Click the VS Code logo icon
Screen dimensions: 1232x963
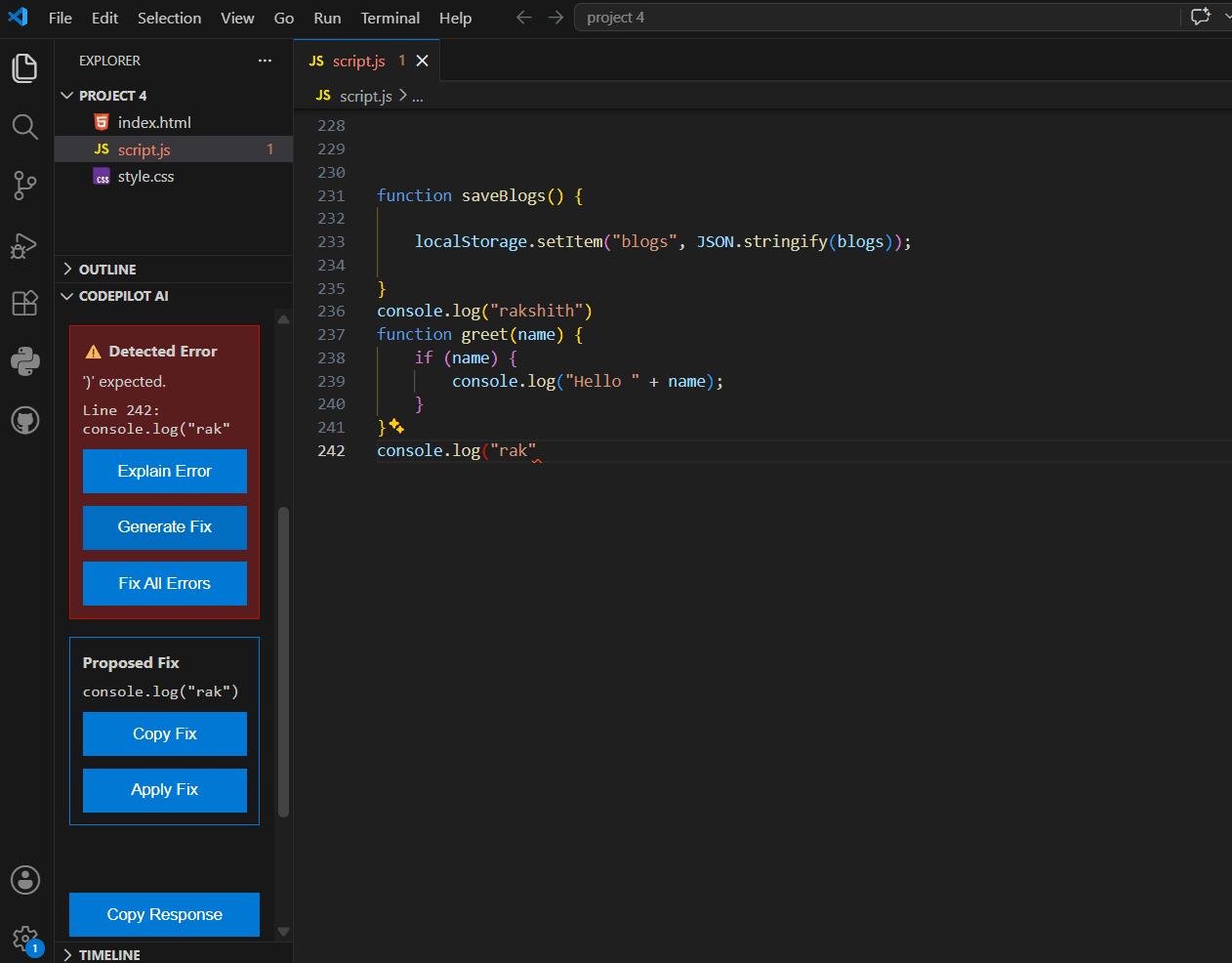18,17
